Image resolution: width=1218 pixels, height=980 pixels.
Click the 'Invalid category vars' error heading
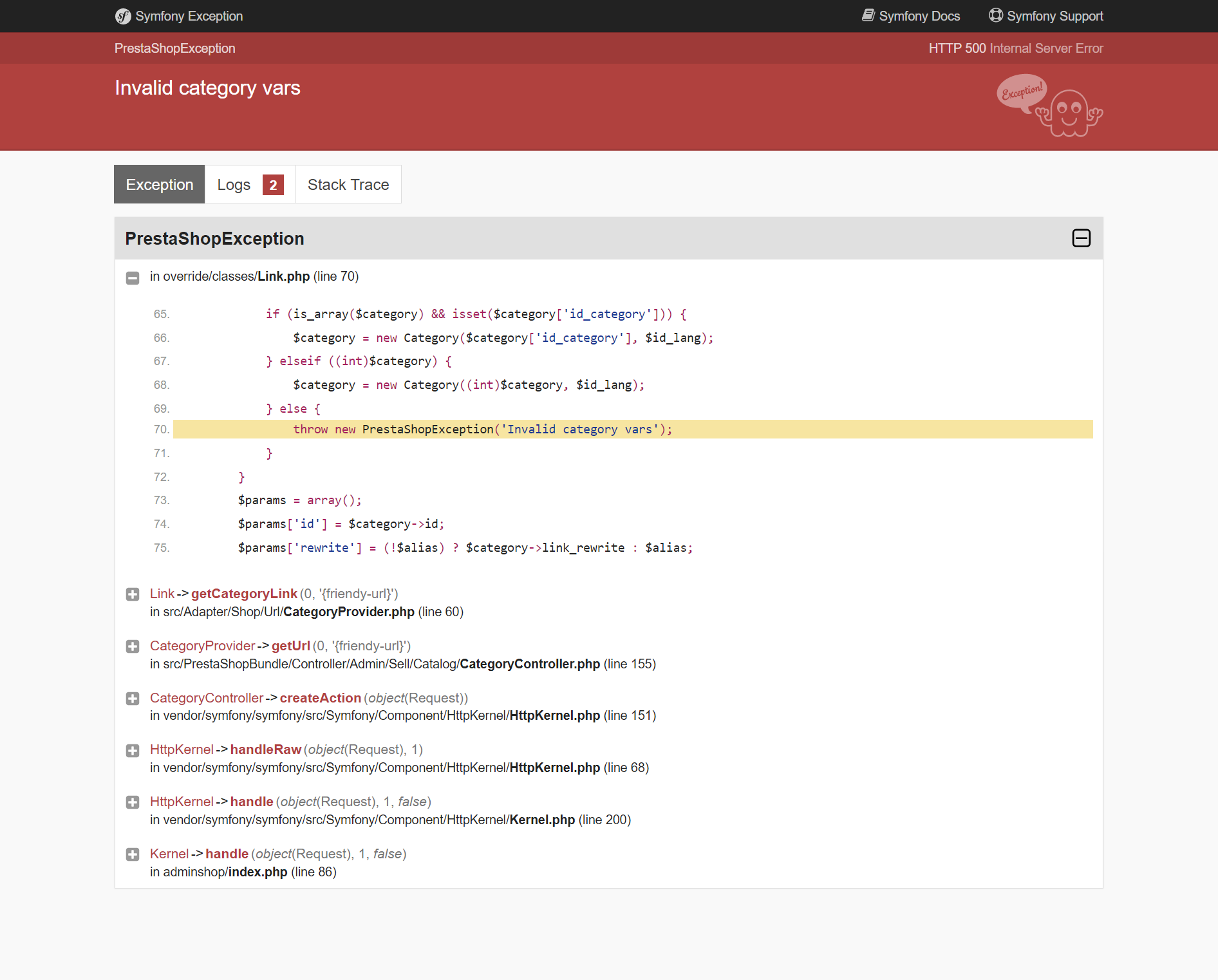[x=207, y=88]
